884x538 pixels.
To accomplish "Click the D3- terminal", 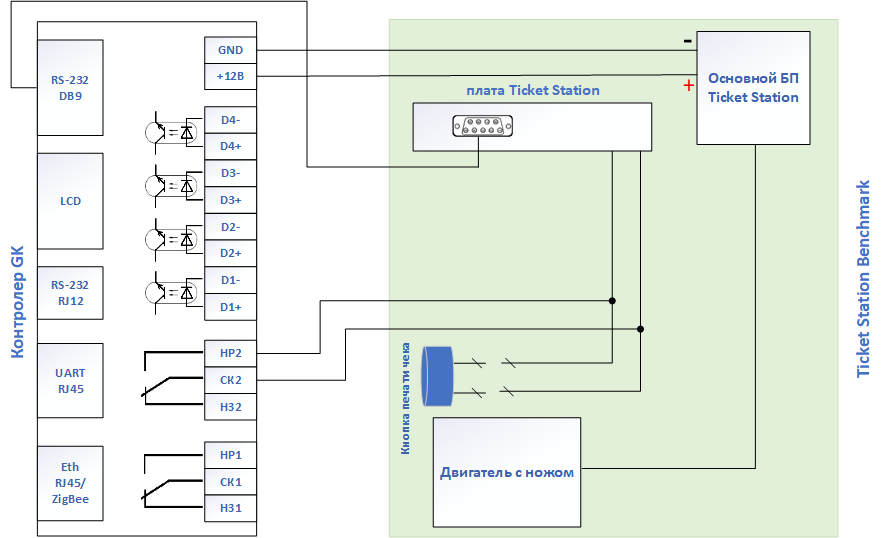I will click(x=230, y=173).
